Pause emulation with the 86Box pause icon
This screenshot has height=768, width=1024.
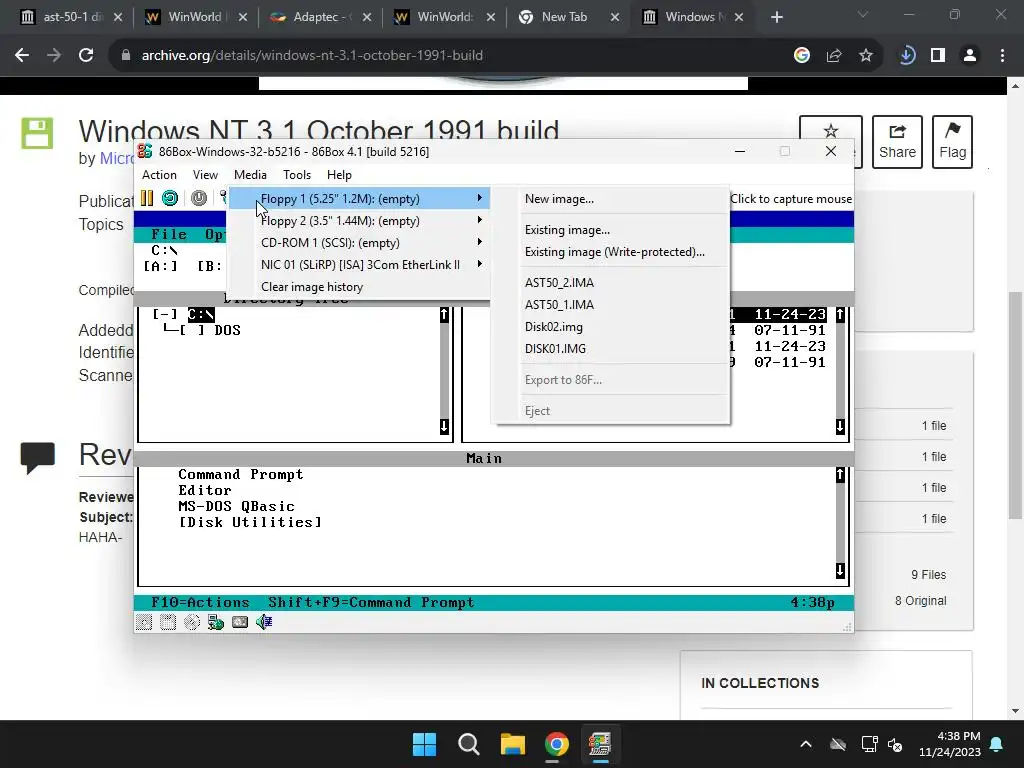[x=147, y=198]
